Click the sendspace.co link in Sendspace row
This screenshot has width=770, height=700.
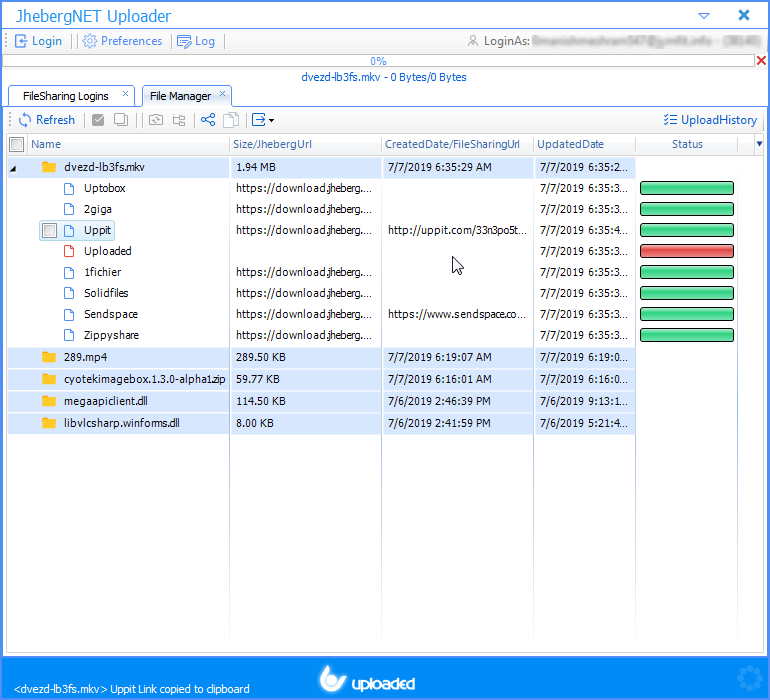[x=457, y=314]
